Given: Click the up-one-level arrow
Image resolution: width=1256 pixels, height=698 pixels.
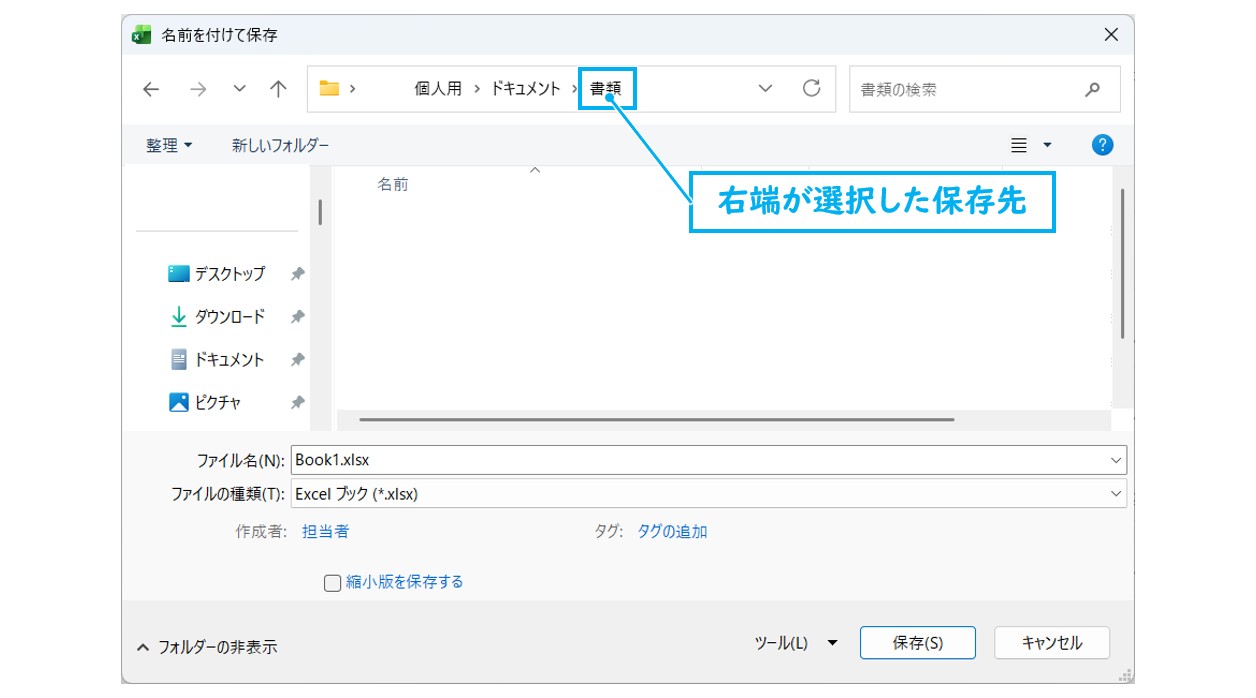Looking at the screenshot, I should [x=277, y=89].
